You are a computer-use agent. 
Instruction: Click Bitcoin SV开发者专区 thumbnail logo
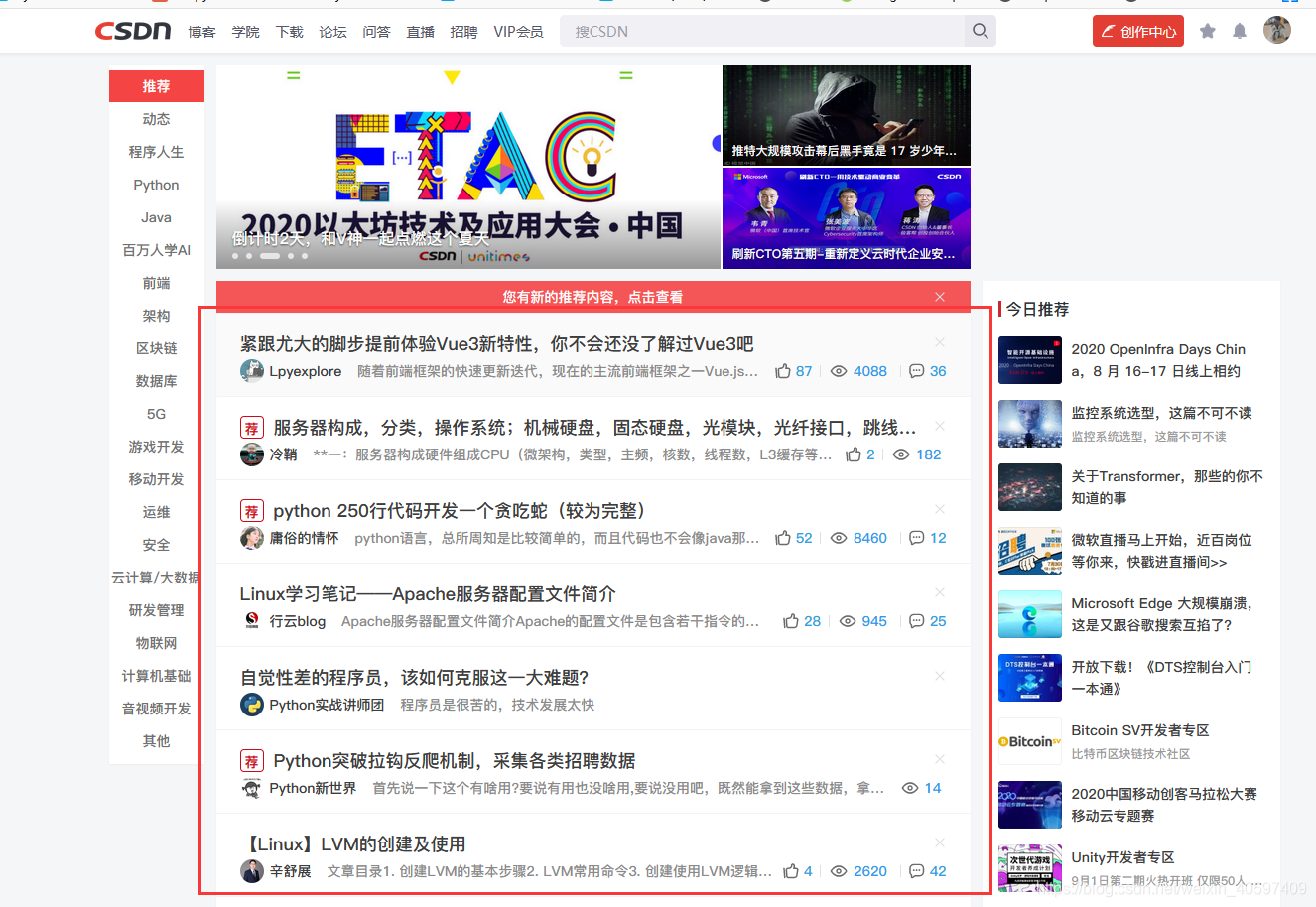[1030, 741]
